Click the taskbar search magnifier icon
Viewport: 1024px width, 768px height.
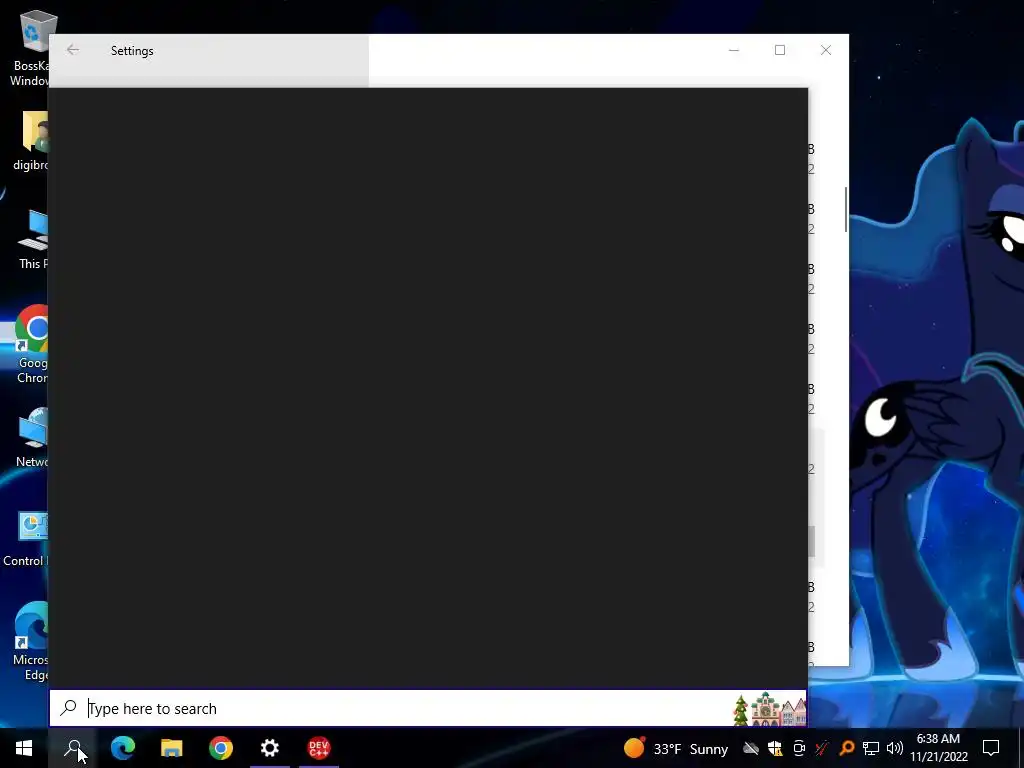click(73, 748)
